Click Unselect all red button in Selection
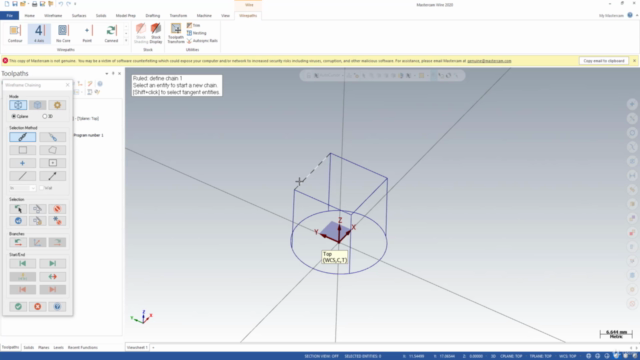The width and height of the screenshot is (640, 360). coord(57,209)
